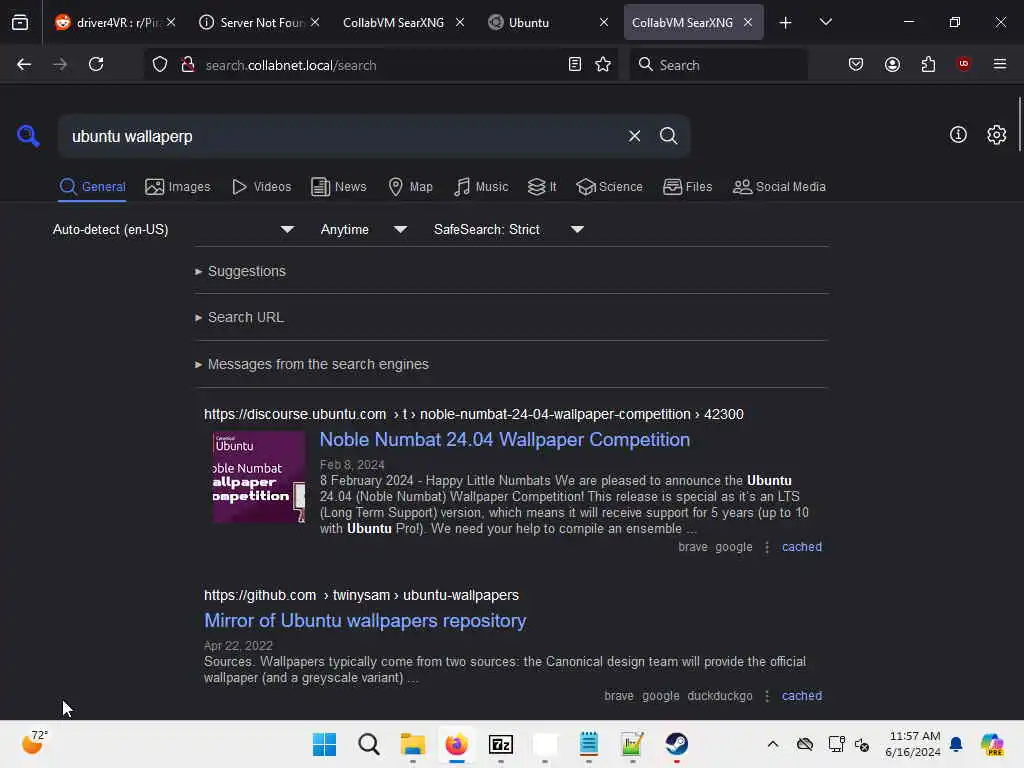The width and height of the screenshot is (1024, 768).
Task: Switch to the Map search category
Action: [x=411, y=187]
